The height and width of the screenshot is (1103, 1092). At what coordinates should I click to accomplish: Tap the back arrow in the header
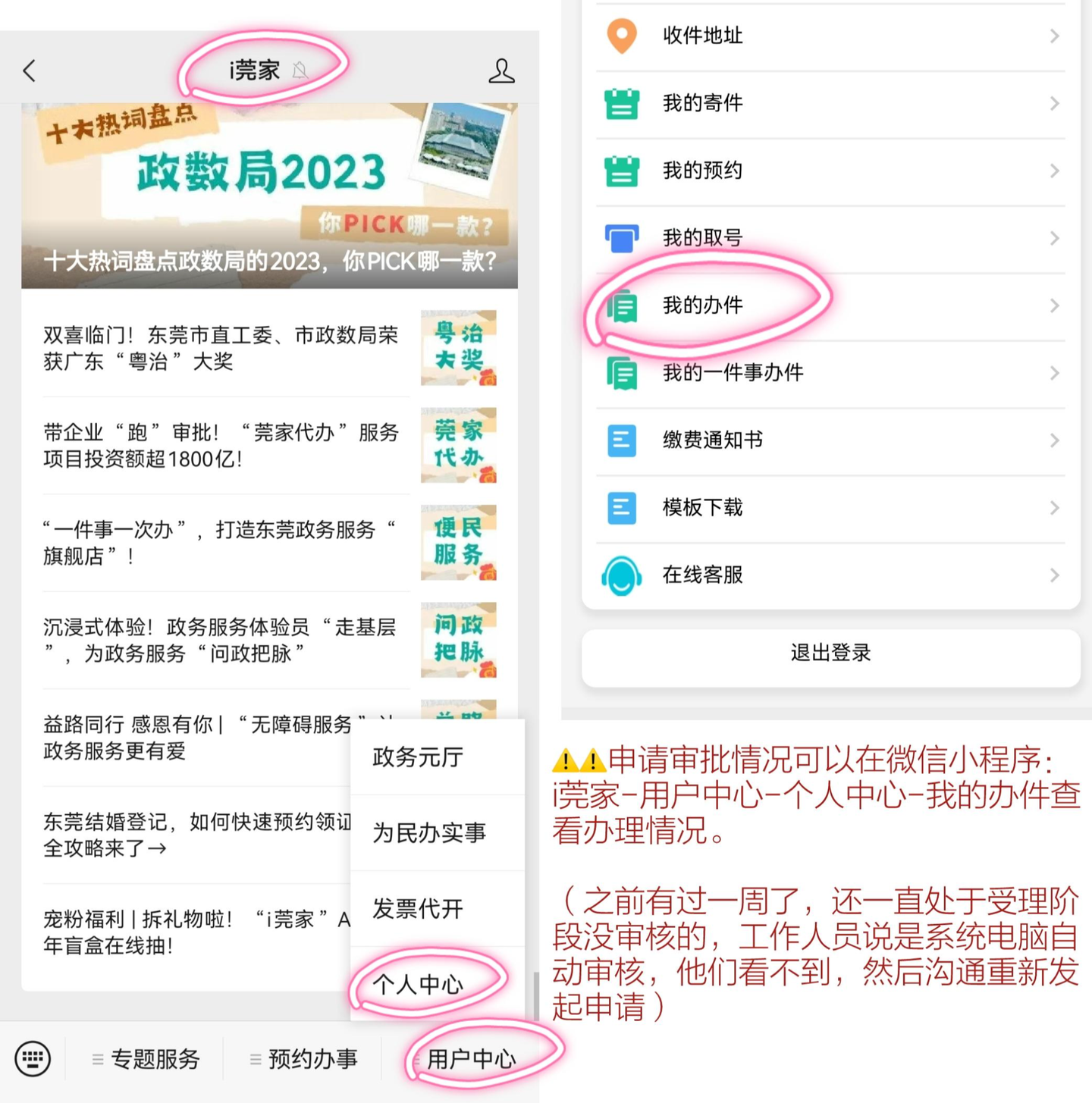pos(30,71)
